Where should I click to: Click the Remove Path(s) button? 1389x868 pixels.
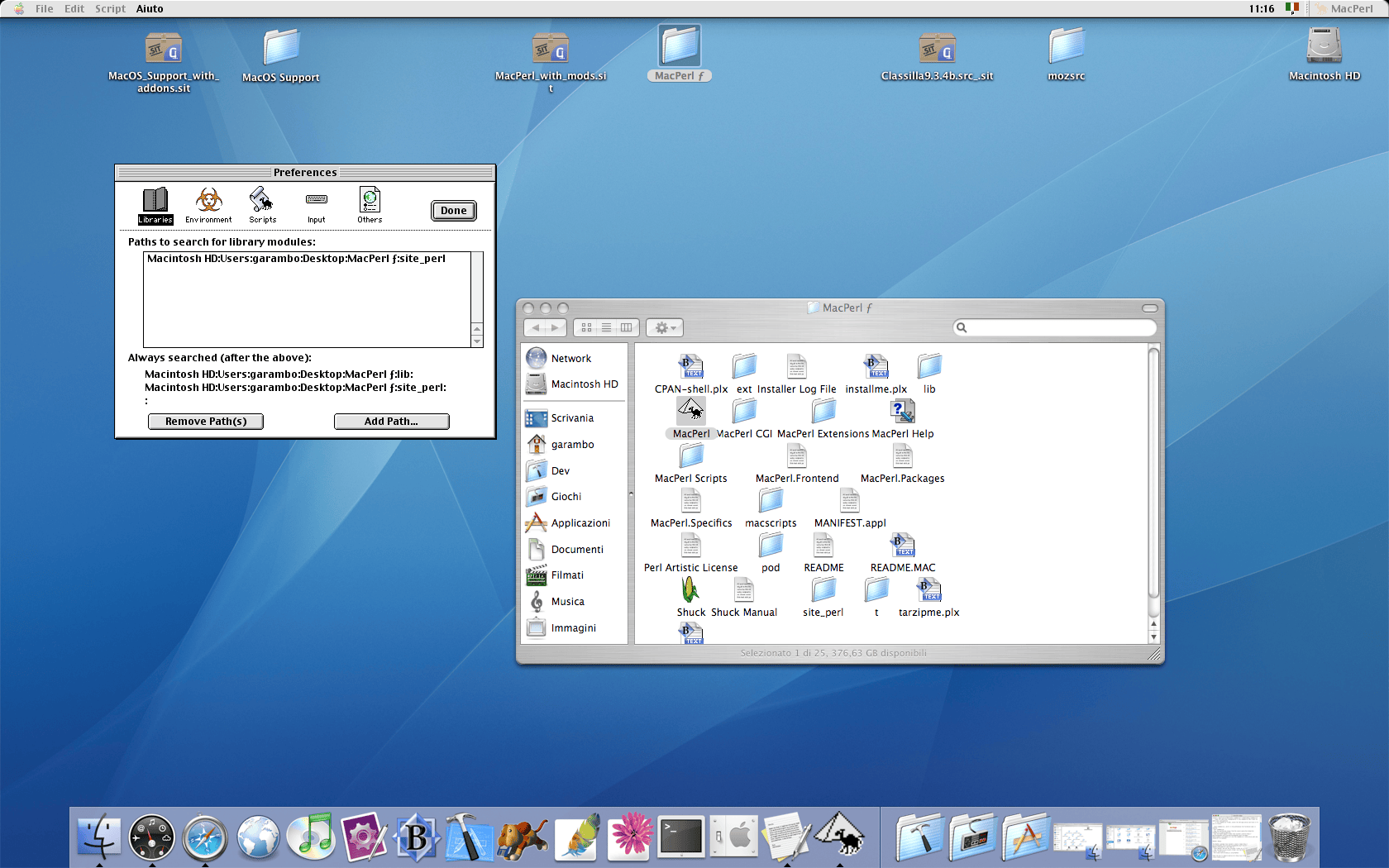click(x=206, y=422)
